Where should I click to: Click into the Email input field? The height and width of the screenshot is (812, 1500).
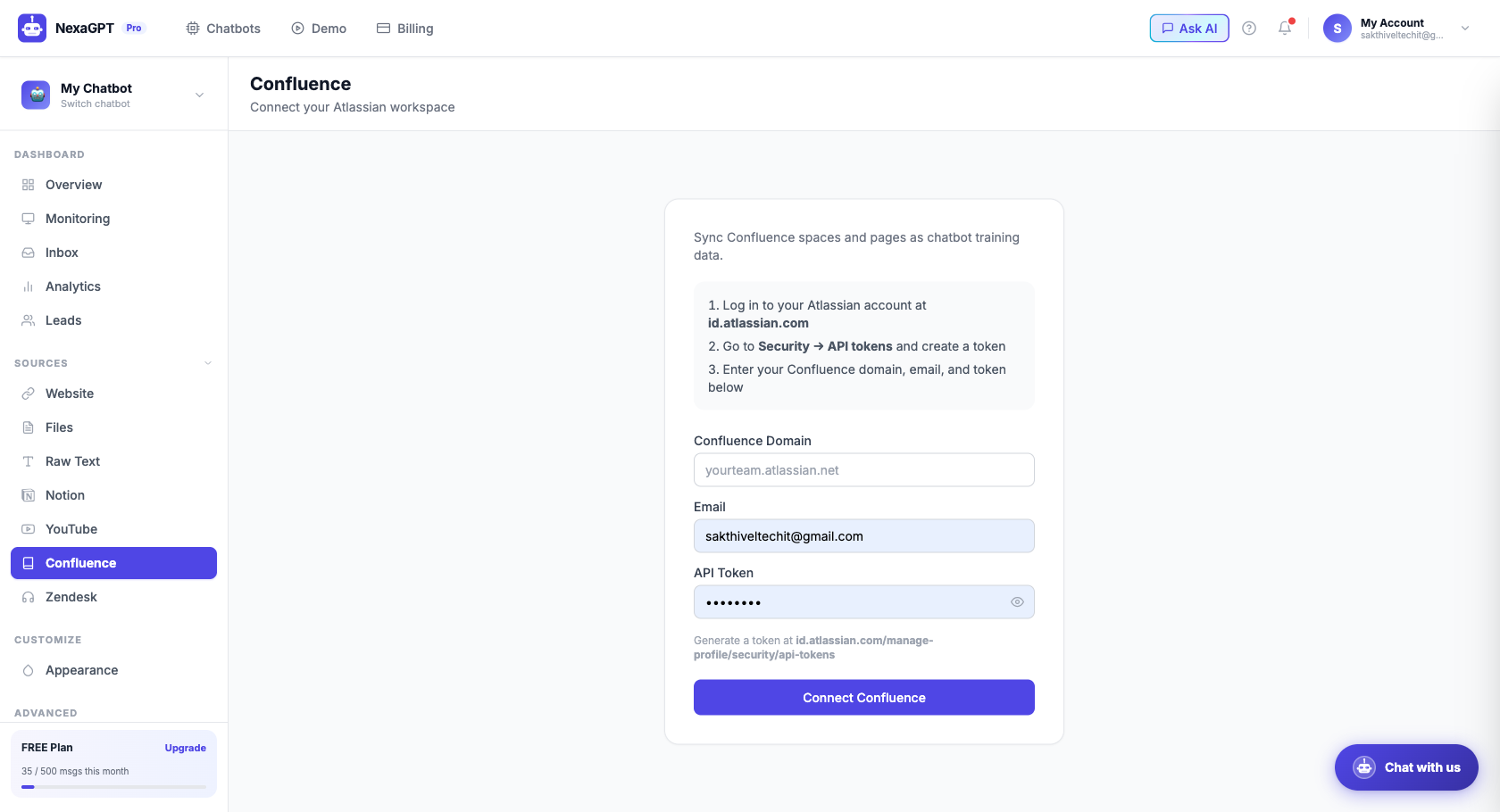pos(863,536)
